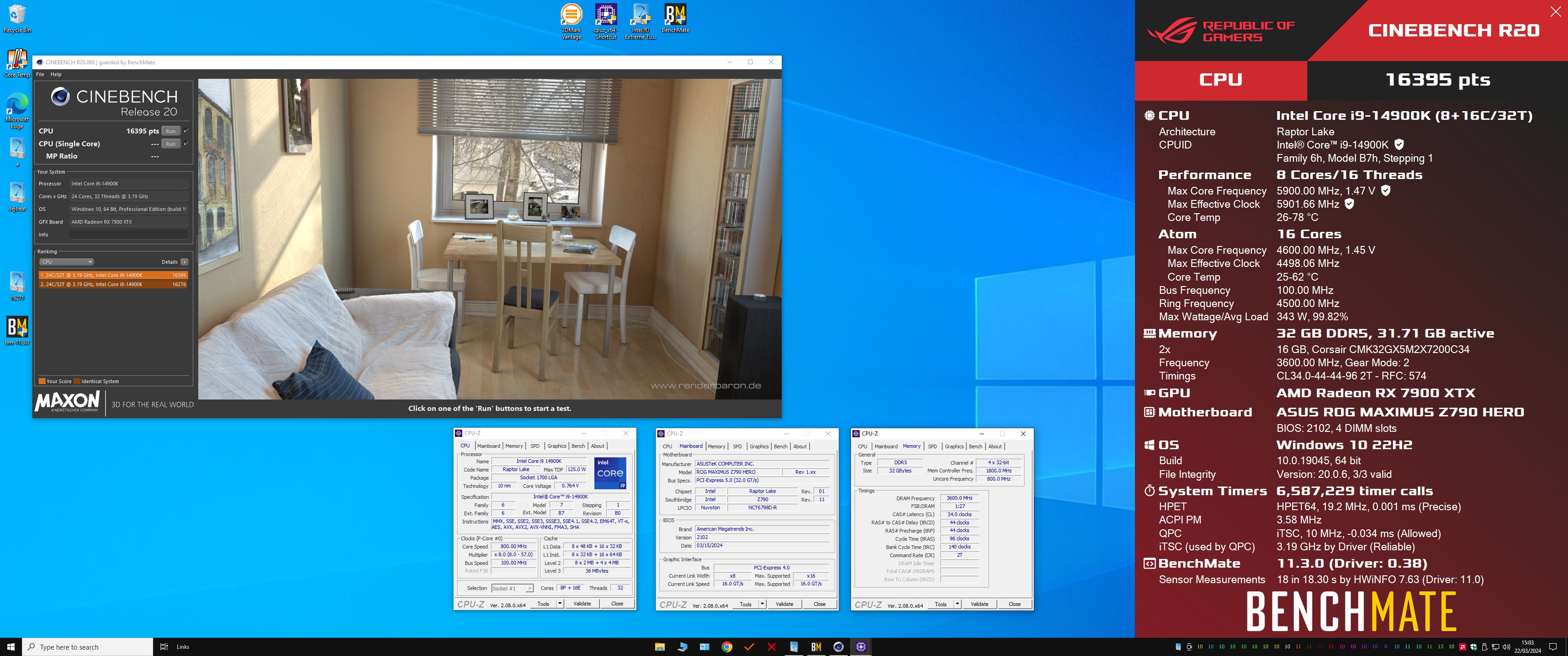Select the Mainboard tab in the CPU-Z Memory window
This screenshot has height=656, width=1568.
point(886,446)
